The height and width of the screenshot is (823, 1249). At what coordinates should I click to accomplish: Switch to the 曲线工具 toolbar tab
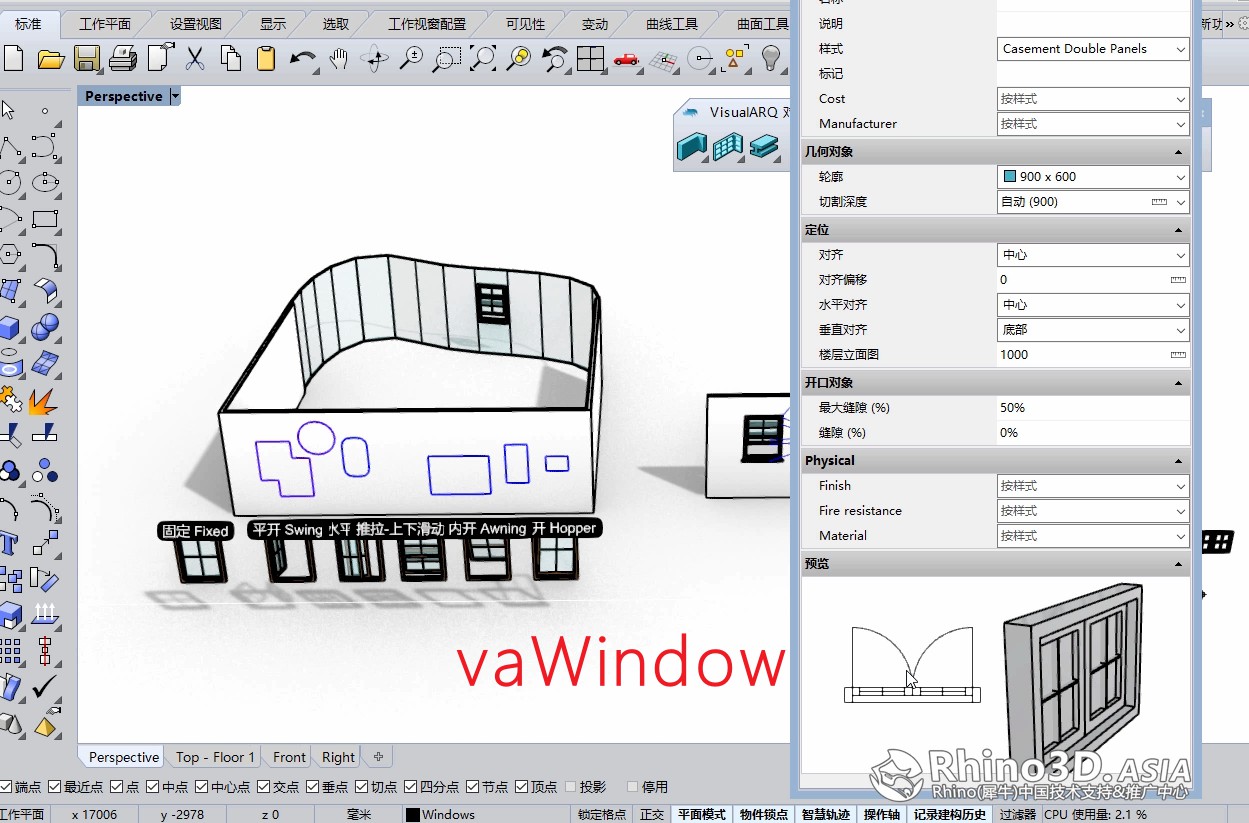coord(672,24)
